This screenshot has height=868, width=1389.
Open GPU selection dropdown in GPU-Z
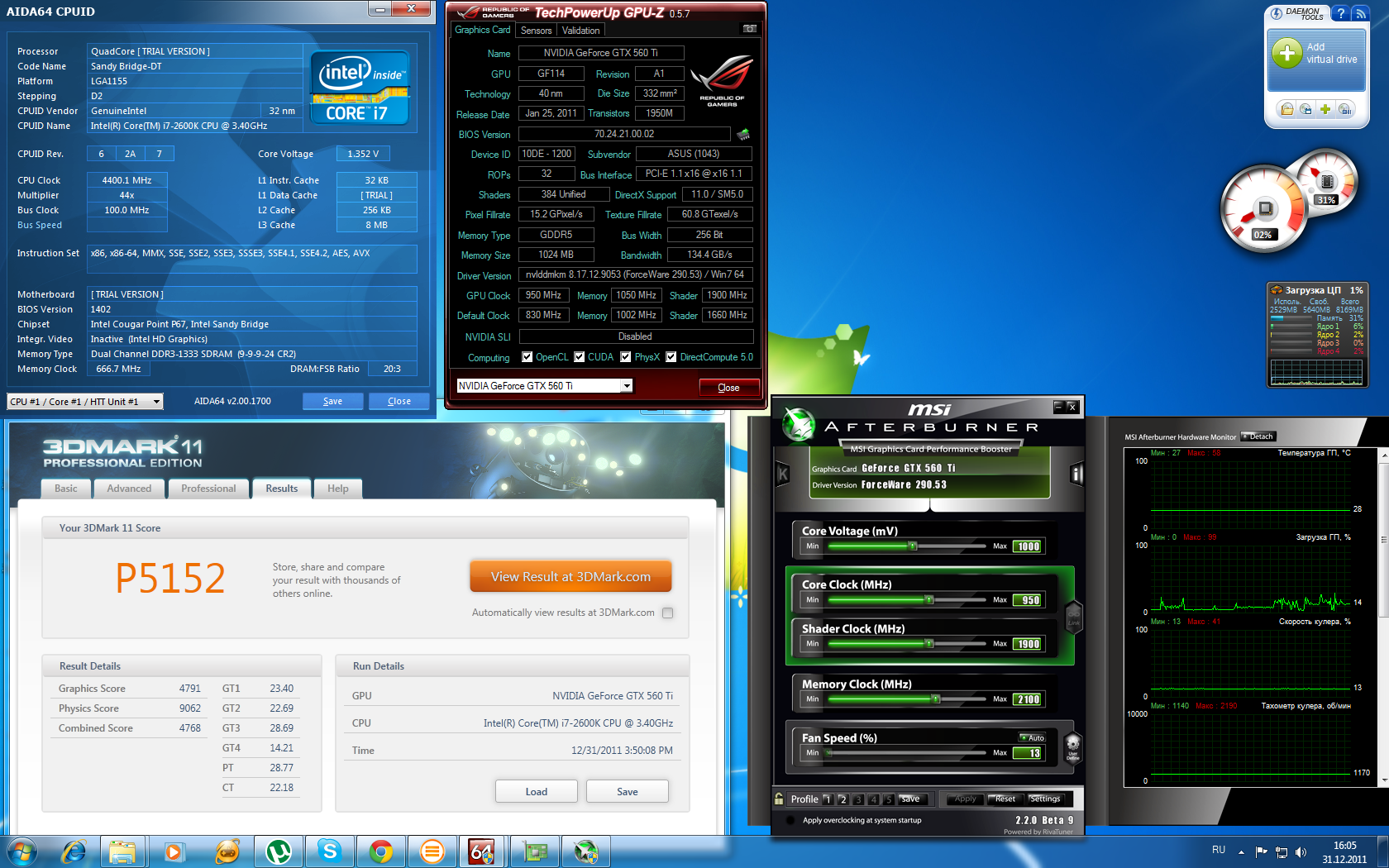[627, 386]
